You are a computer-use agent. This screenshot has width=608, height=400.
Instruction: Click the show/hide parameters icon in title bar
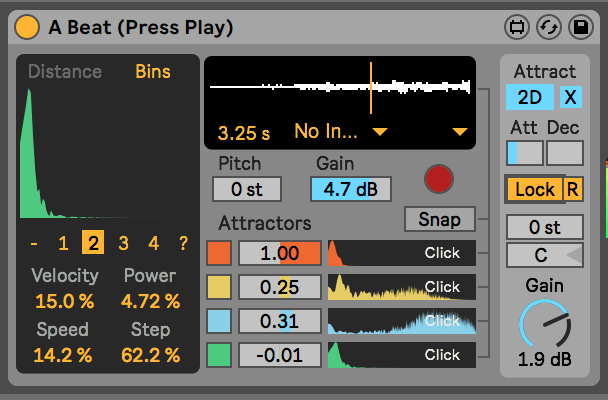coord(517,26)
